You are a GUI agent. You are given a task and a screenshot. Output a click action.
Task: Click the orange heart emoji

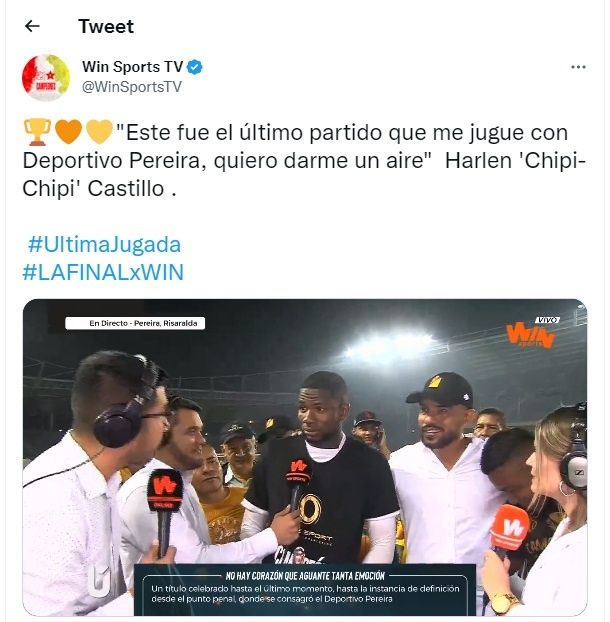click(69, 132)
